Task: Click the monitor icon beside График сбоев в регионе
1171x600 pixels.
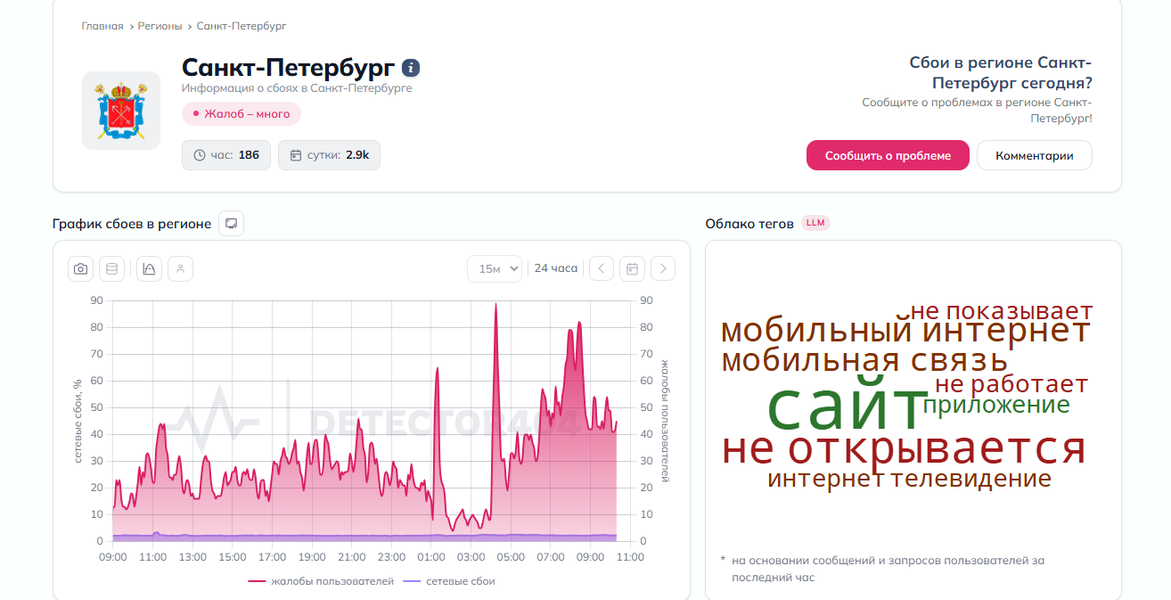Action: point(232,223)
